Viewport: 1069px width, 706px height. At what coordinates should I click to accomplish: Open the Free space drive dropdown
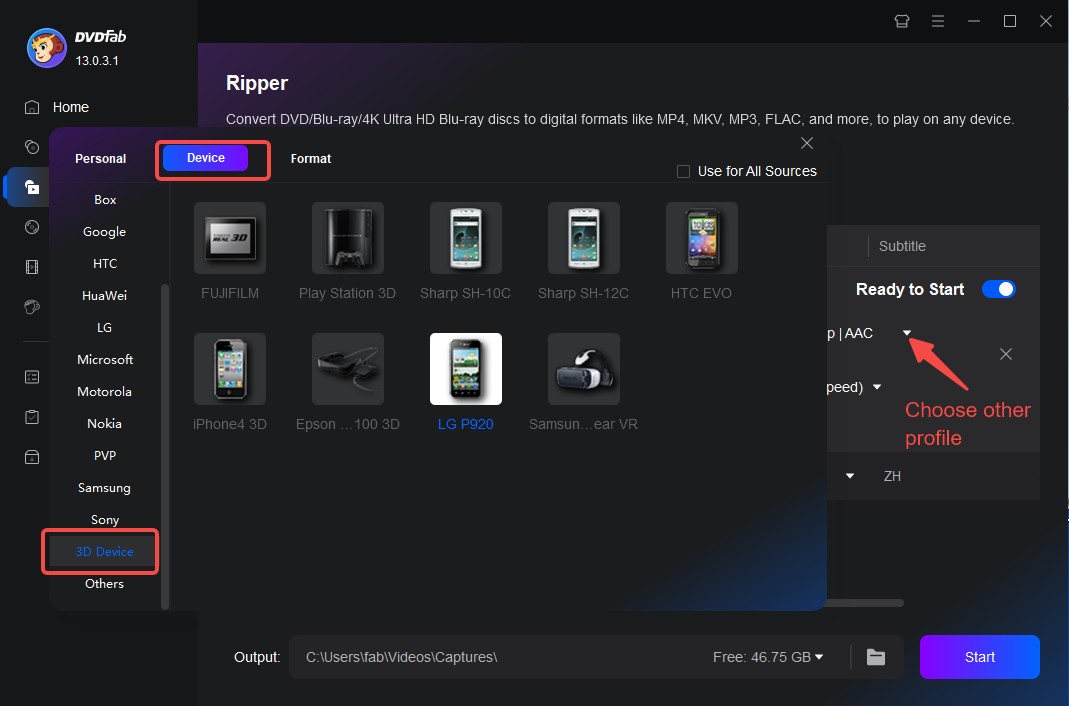(819, 657)
